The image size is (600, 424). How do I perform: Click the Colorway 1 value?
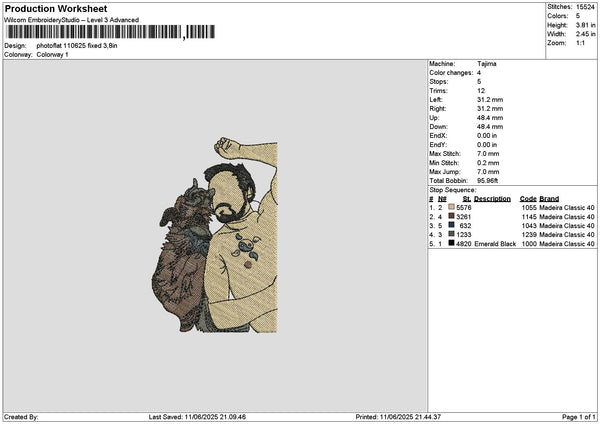[x=52, y=55]
